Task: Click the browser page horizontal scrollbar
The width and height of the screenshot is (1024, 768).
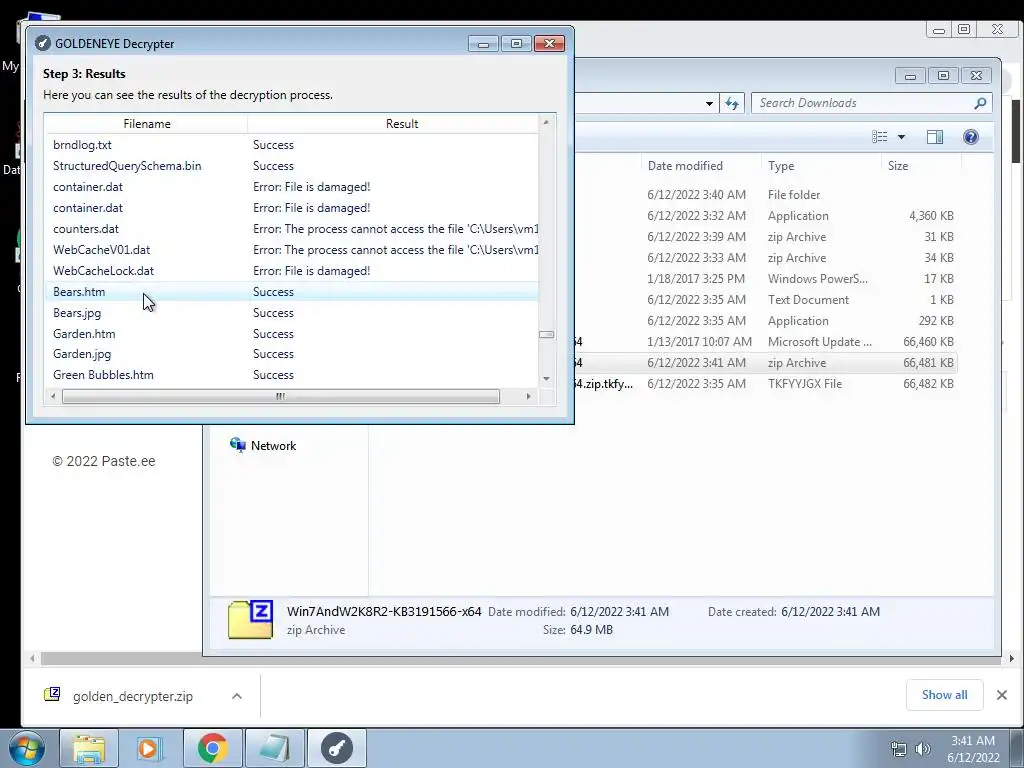Action: coord(520,660)
